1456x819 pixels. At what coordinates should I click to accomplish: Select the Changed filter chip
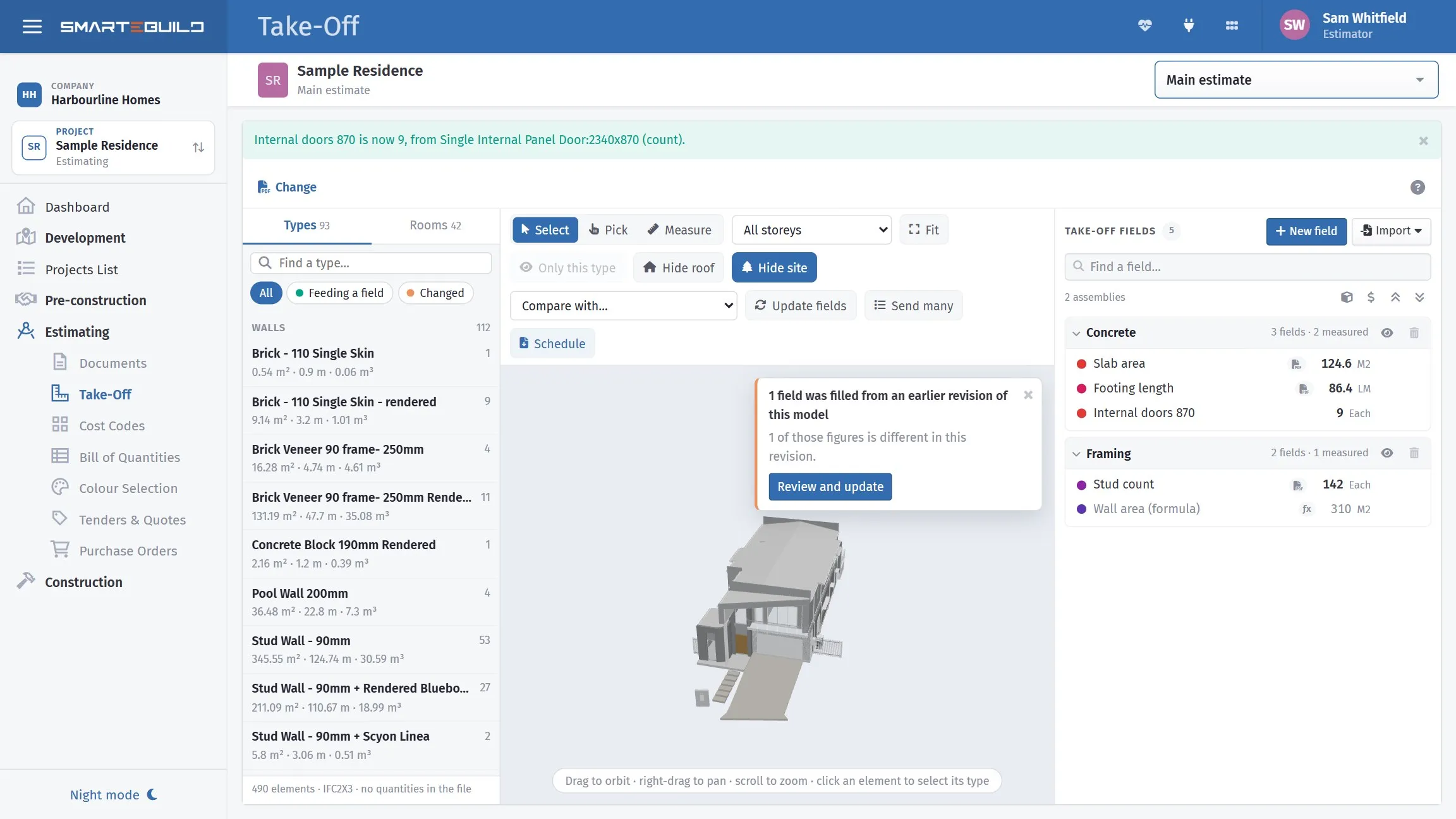point(435,293)
